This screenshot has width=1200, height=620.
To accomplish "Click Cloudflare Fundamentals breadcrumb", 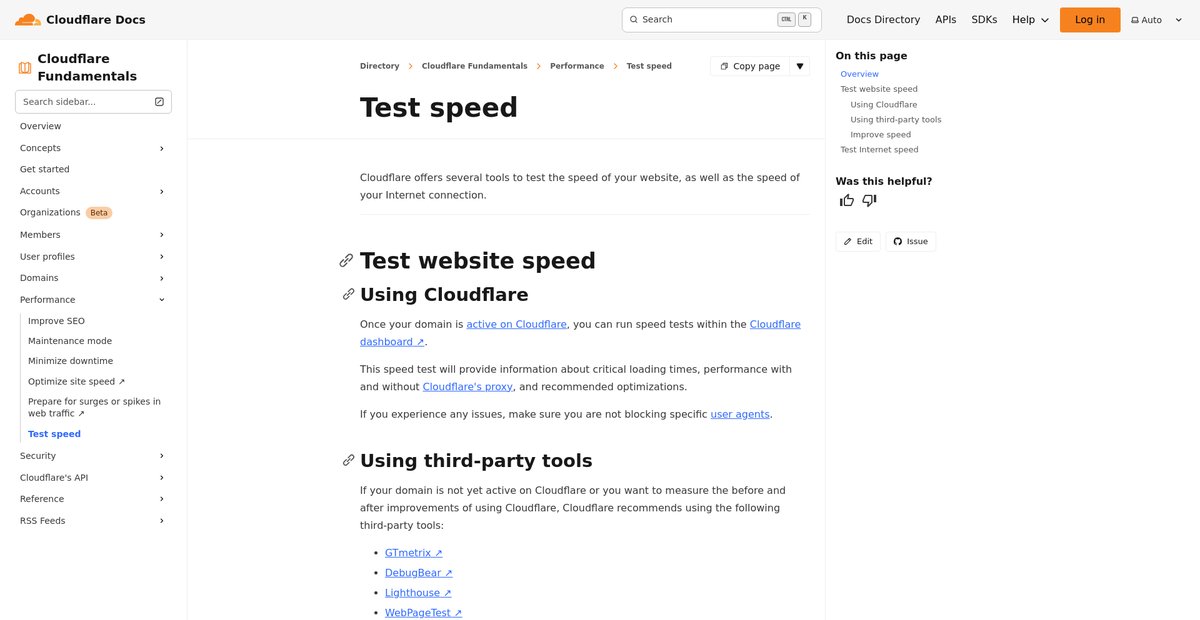I will 475,66.
